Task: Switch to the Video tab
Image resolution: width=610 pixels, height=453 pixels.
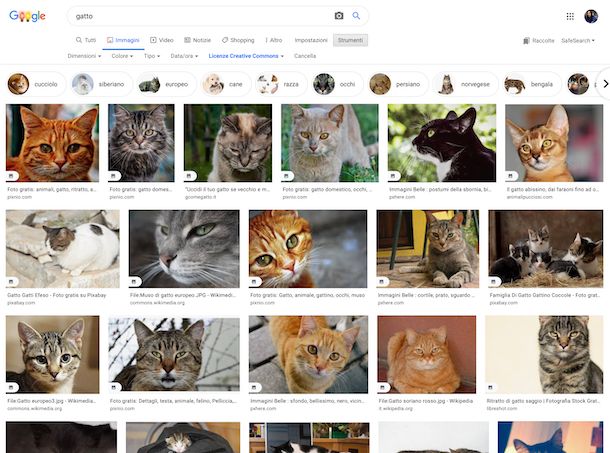Action: 162,40
